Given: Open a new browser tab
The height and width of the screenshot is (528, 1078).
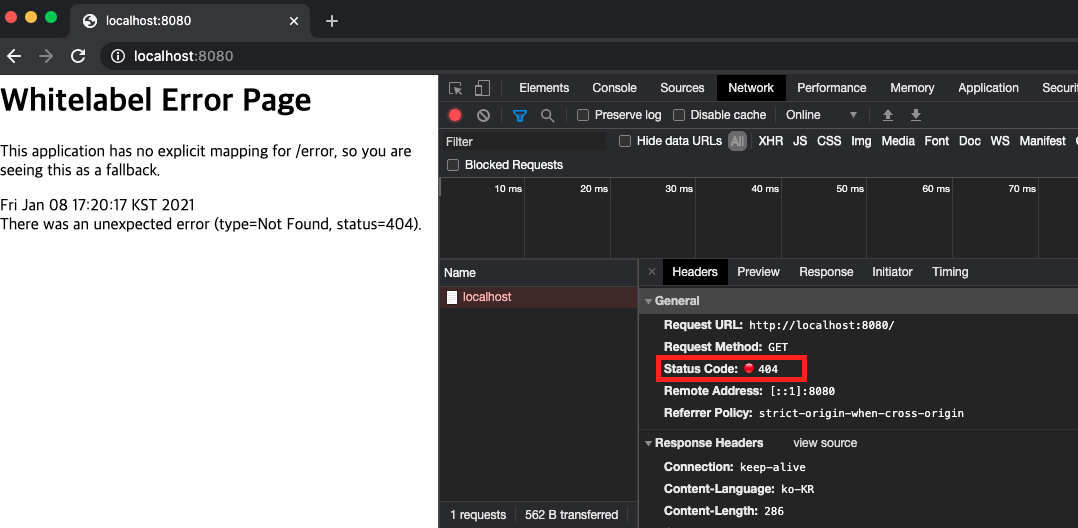Looking at the screenshot, I should pos(331,21).
